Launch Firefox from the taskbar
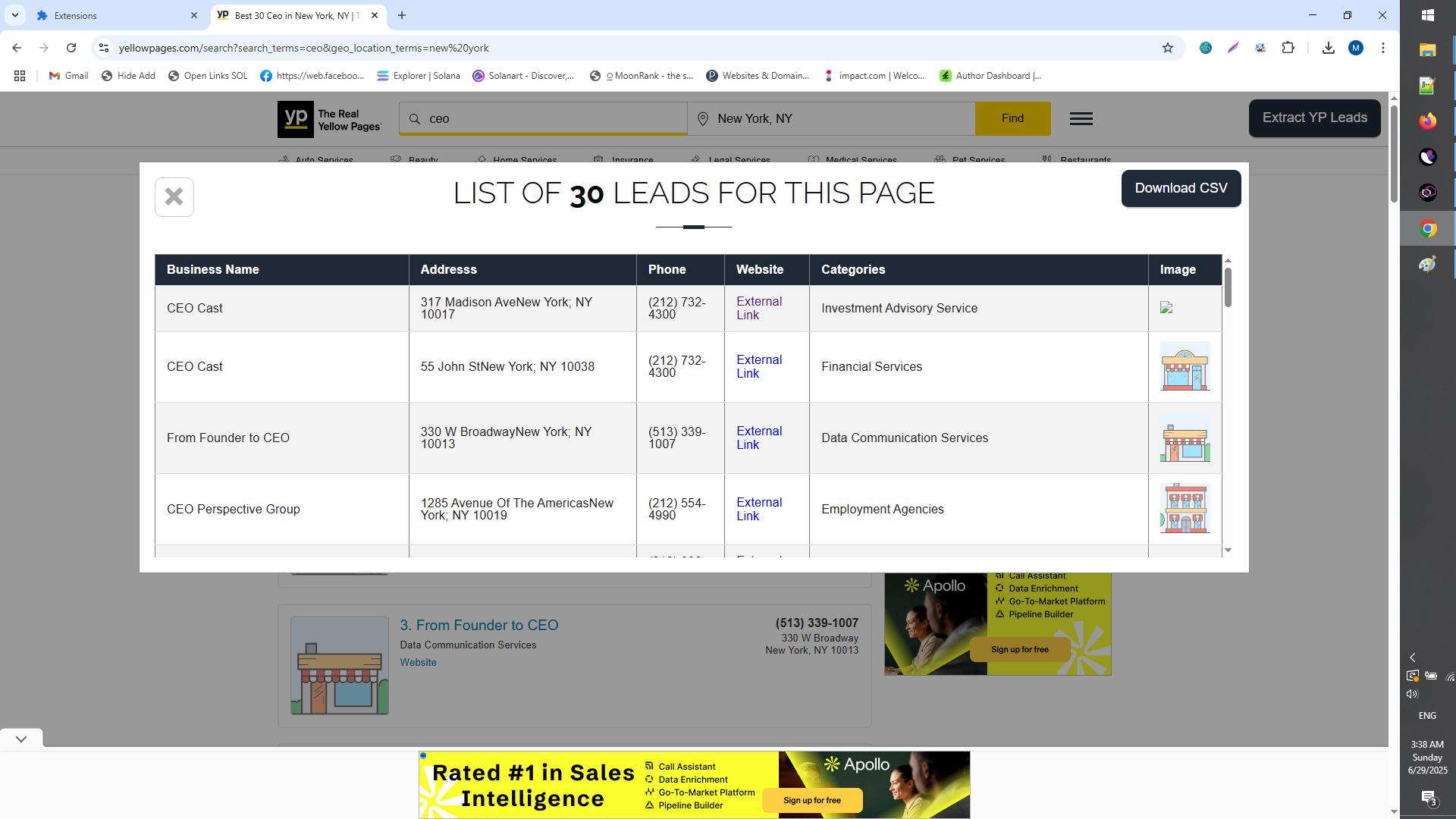Screen dimensions: 1456x819 coord(1428,121)
